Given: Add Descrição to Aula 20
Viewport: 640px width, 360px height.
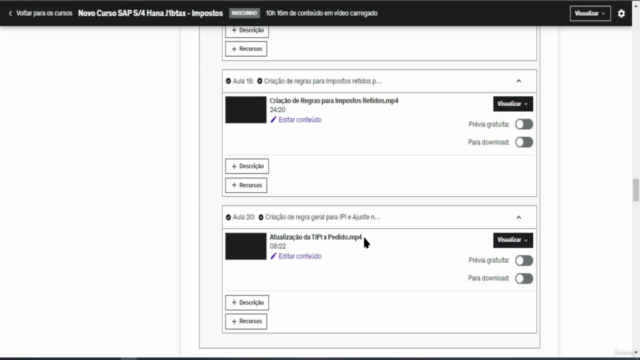Looking at the screenshot, I should pyautogui.click(x=247, y=302).
